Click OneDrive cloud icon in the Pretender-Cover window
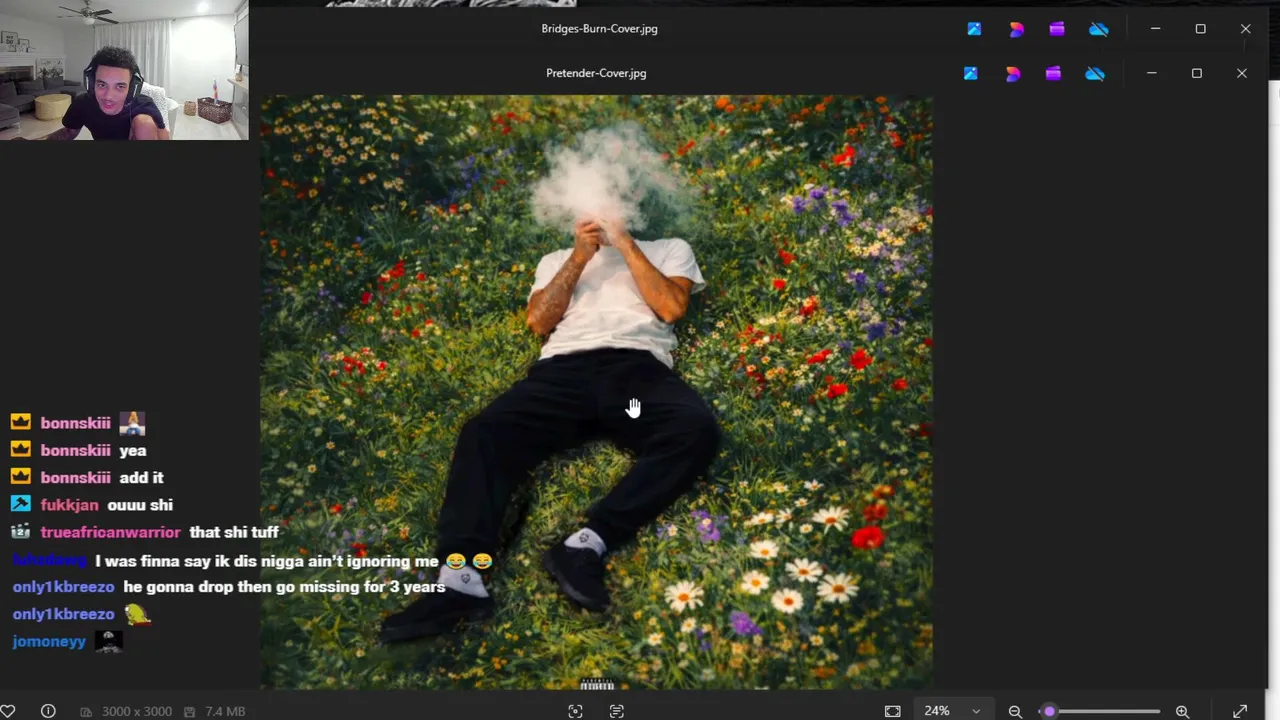 1095,73
